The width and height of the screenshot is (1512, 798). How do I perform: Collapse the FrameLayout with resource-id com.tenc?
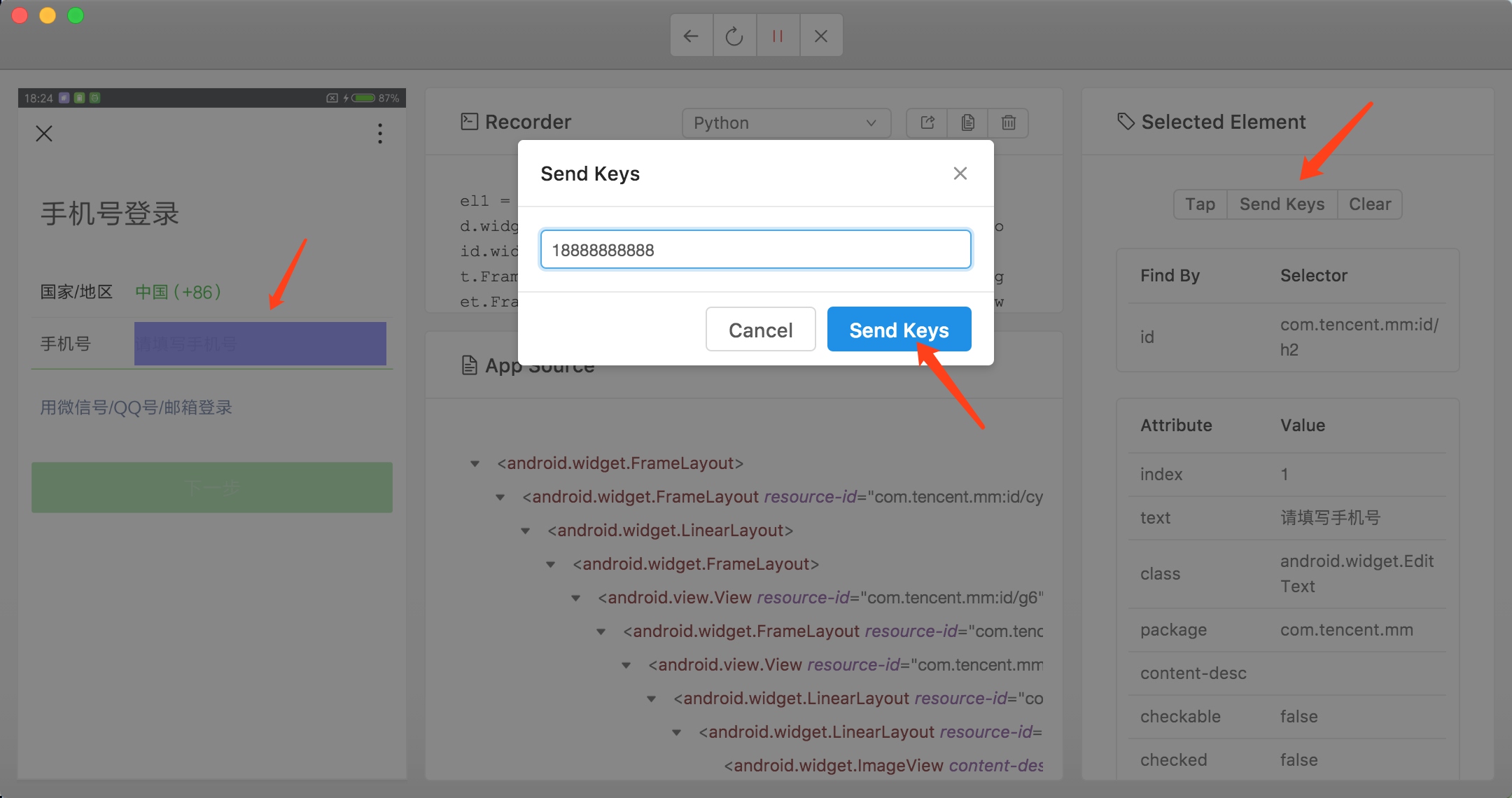pos(601,631)
